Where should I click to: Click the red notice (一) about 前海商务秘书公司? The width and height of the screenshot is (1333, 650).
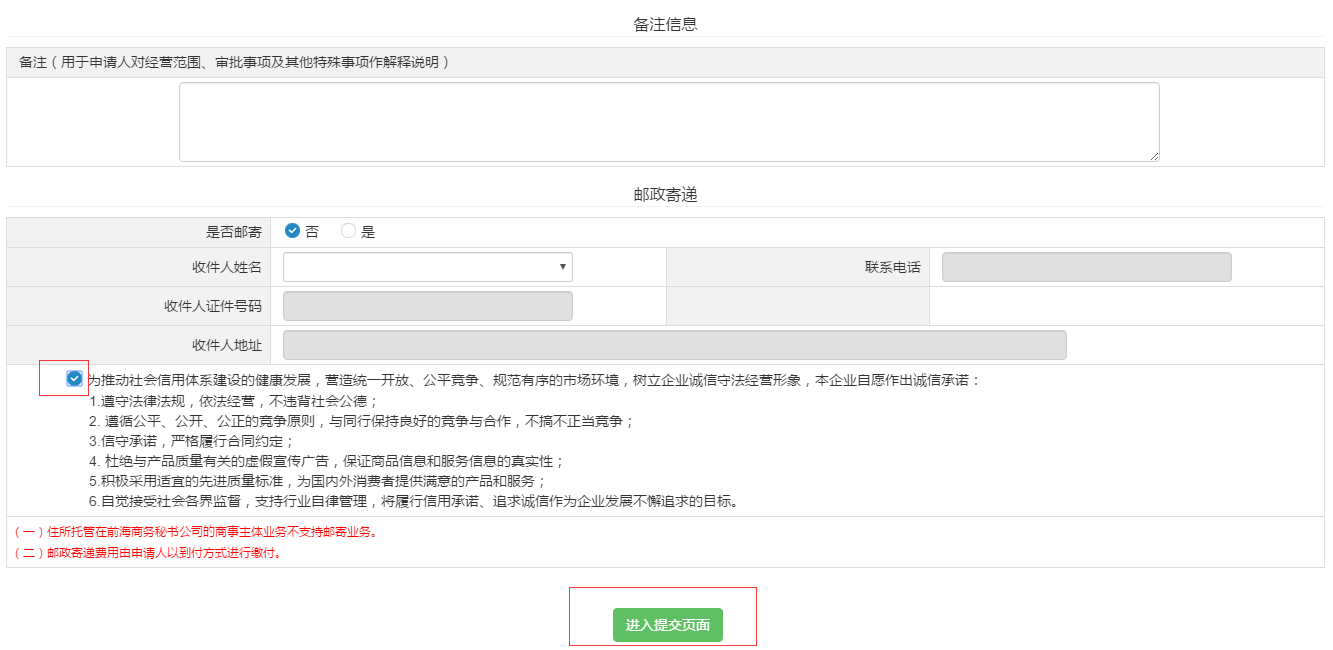[x=196, y=532]
